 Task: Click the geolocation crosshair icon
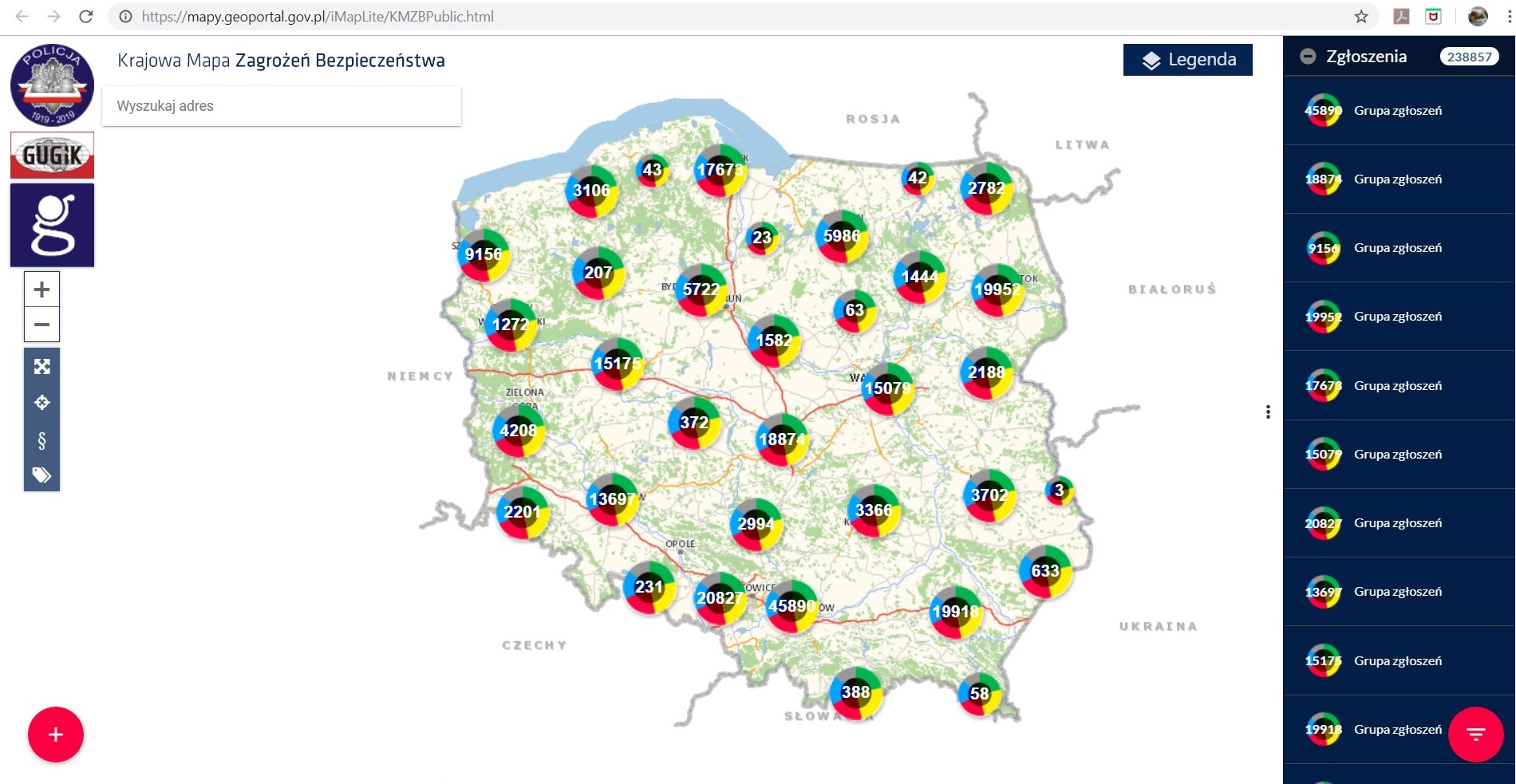(41, 403)
